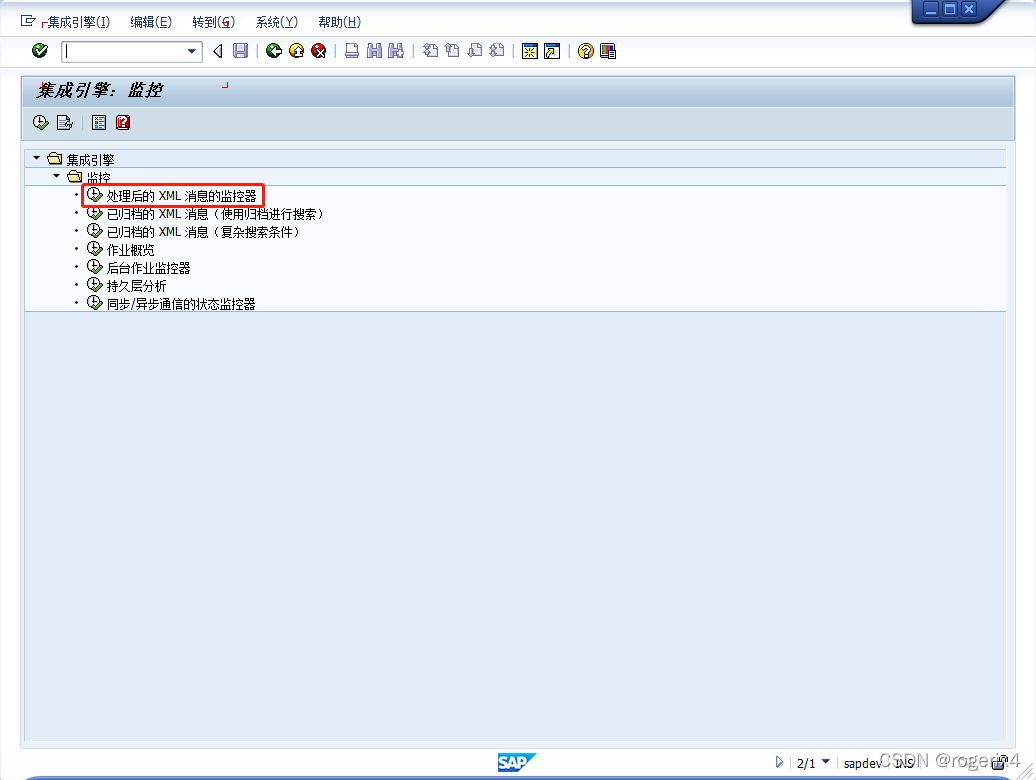Image resolution: width=1036 pixels, height=780 pixels.
Task: Open the command field history dropdown
Action: coord(192,52)
